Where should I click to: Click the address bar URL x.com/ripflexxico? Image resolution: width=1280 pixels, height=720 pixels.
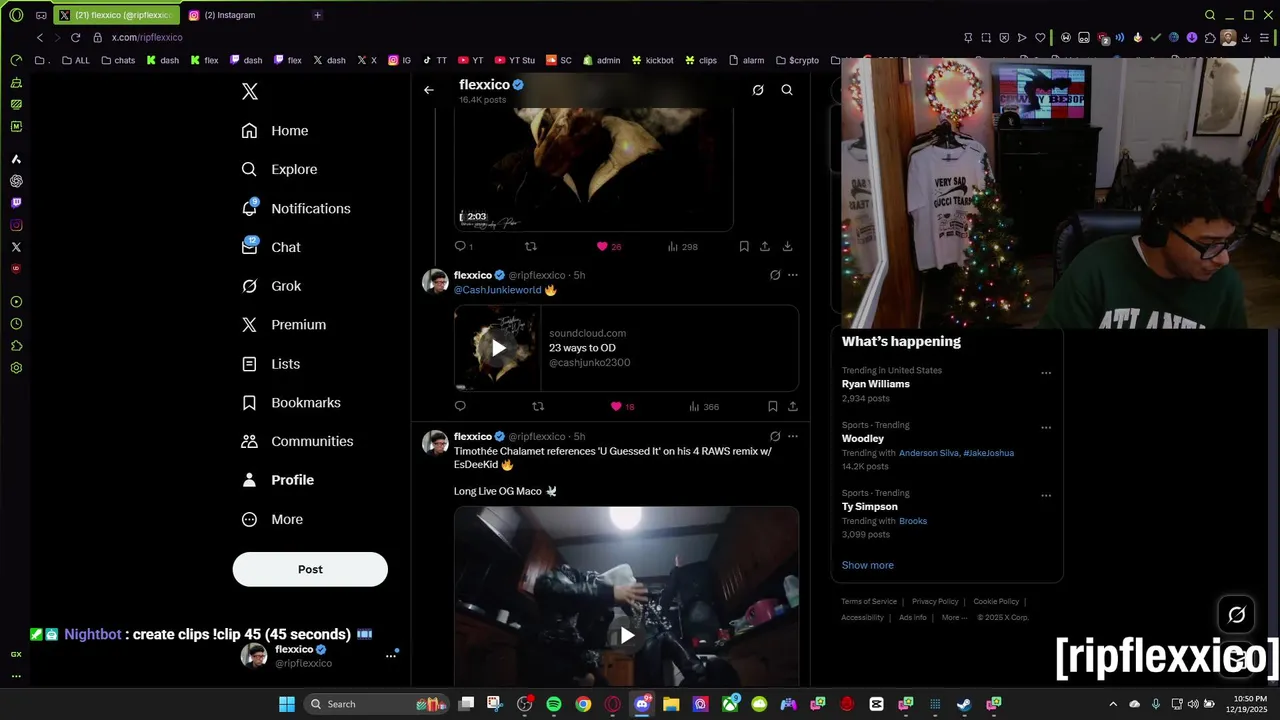coord(146,37)
